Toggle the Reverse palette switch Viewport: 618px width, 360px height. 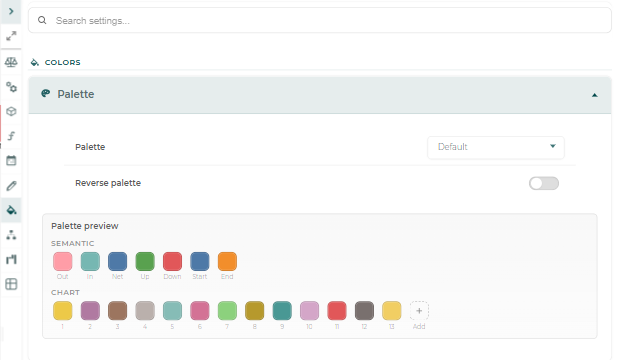coord(544,183)
